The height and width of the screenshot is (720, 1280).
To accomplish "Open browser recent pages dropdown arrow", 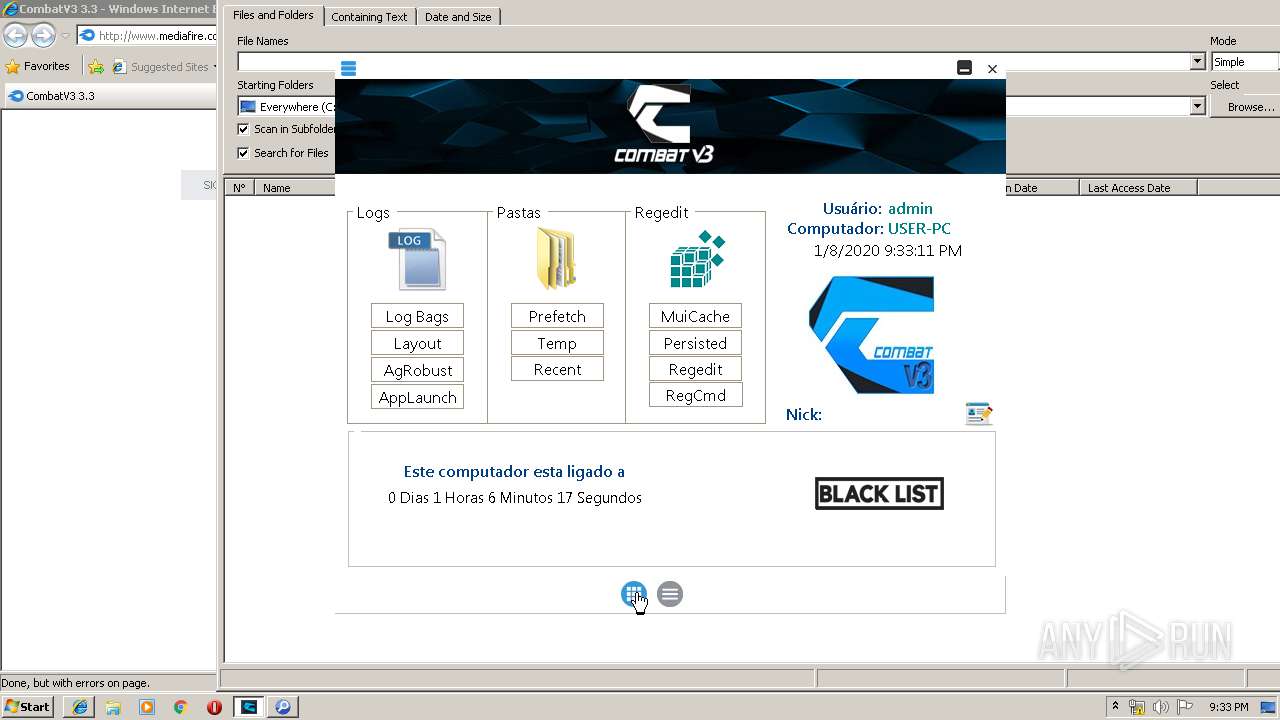I will pyautogui.click(x=65, y=36).
